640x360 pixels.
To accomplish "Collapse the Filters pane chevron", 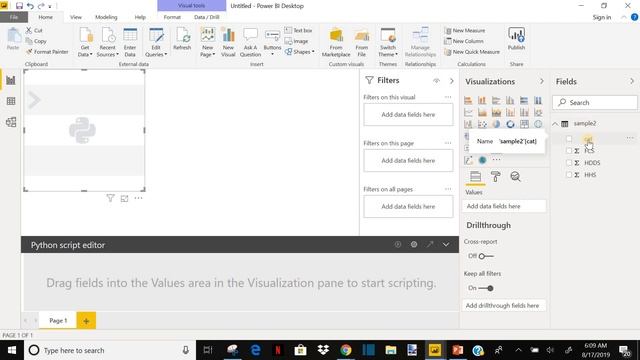I will tap(452, 81).
